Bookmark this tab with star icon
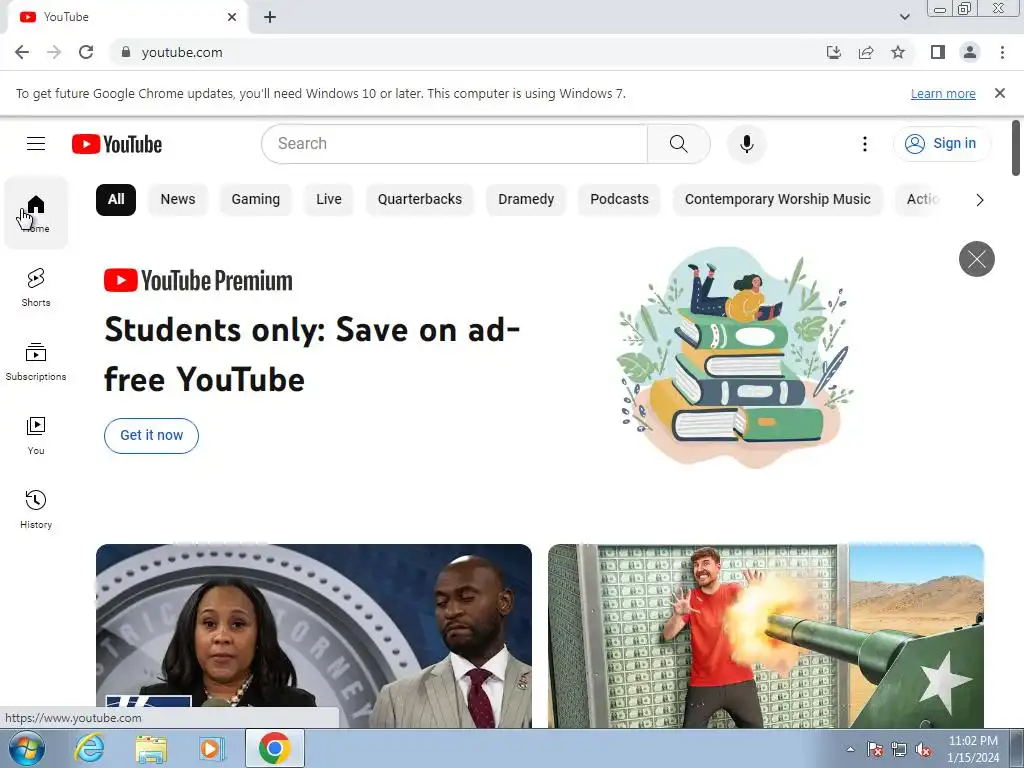Viewport: 1024px width, 768px height. [x=898, y=52]
